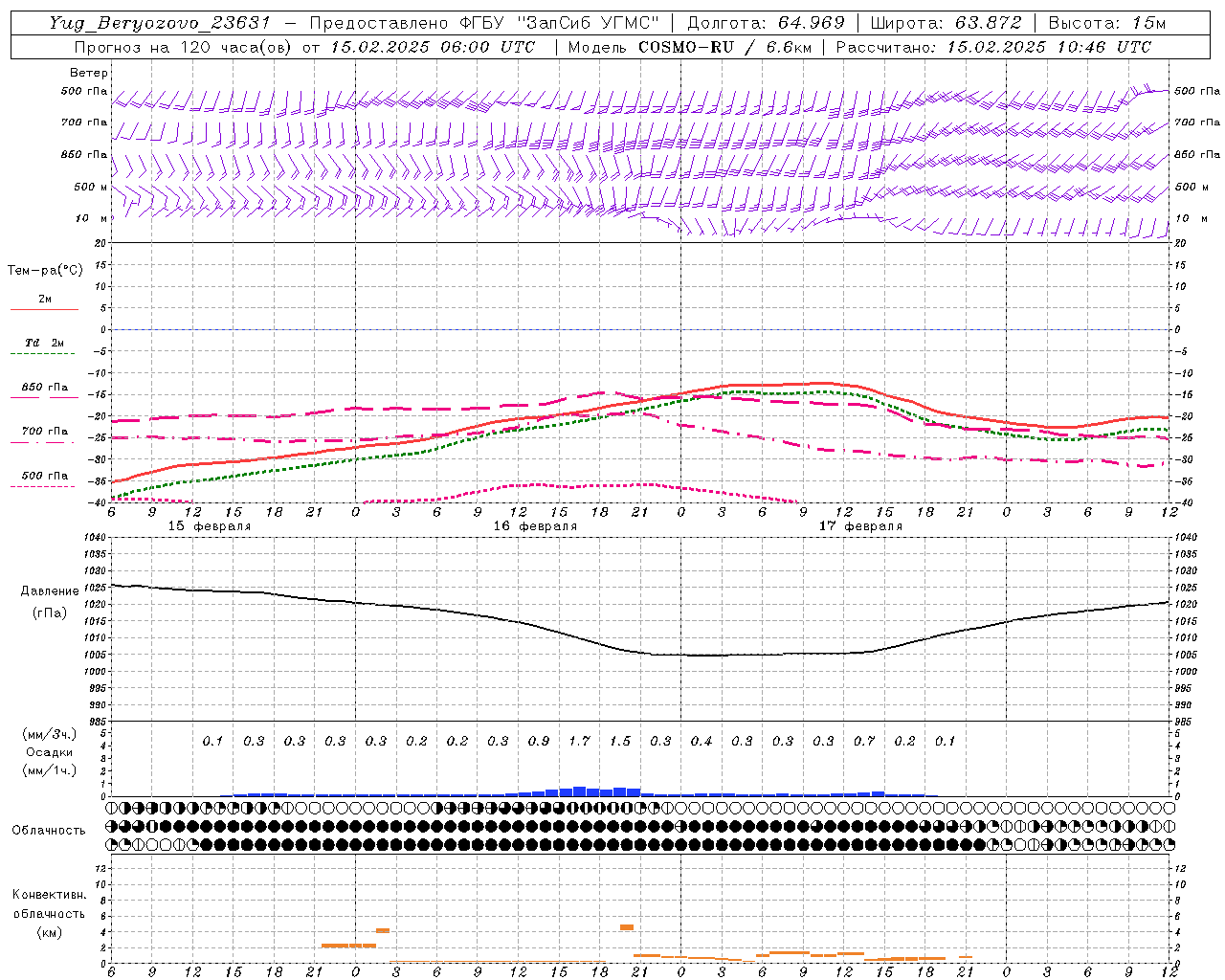Click 'Прогноз на 120 часа(ов)' forecast text
Viewport: 1225px width, 980px height.
[183, 47]
